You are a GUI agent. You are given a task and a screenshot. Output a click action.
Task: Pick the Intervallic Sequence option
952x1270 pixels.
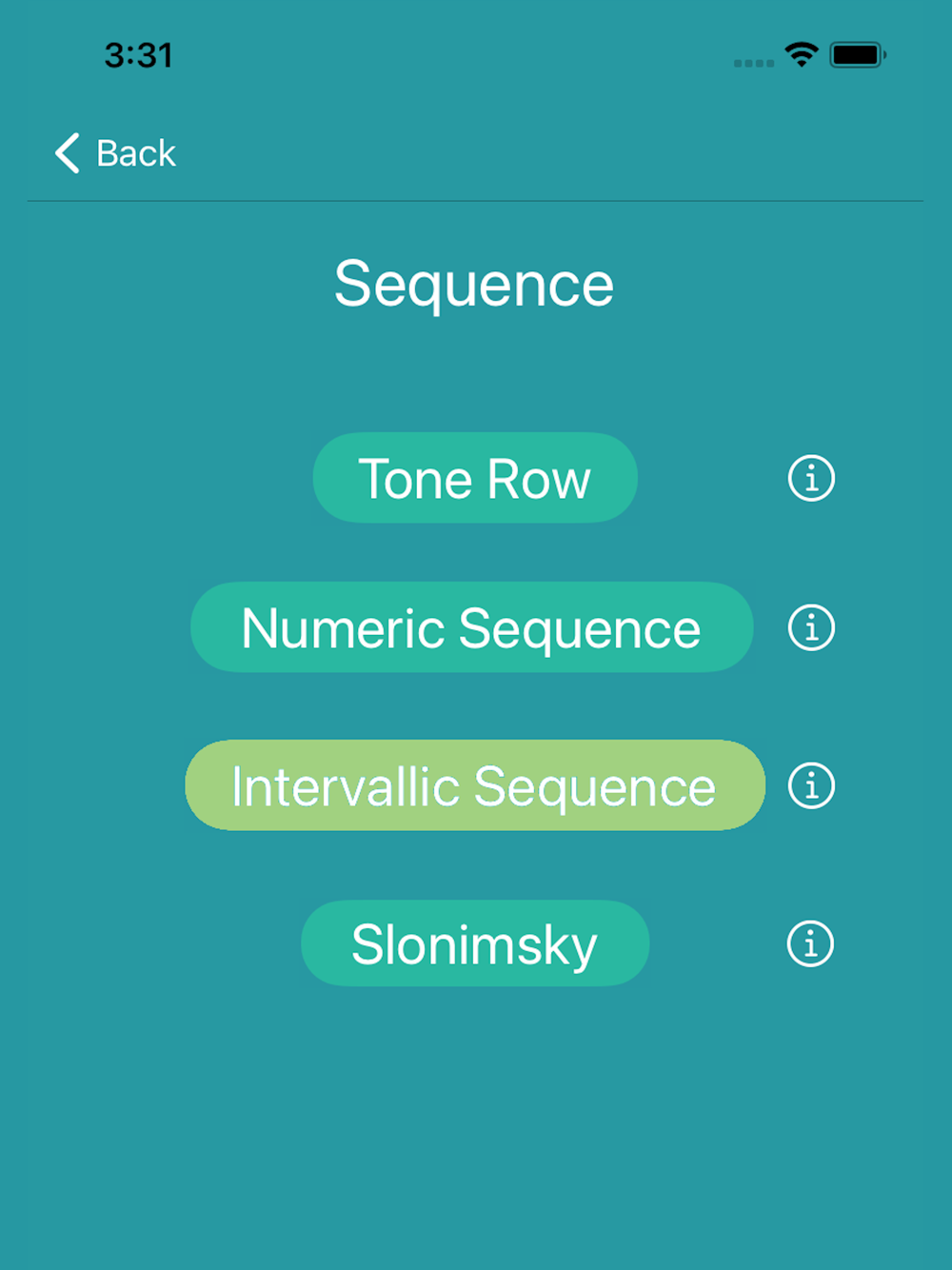(x=475, y=785)
